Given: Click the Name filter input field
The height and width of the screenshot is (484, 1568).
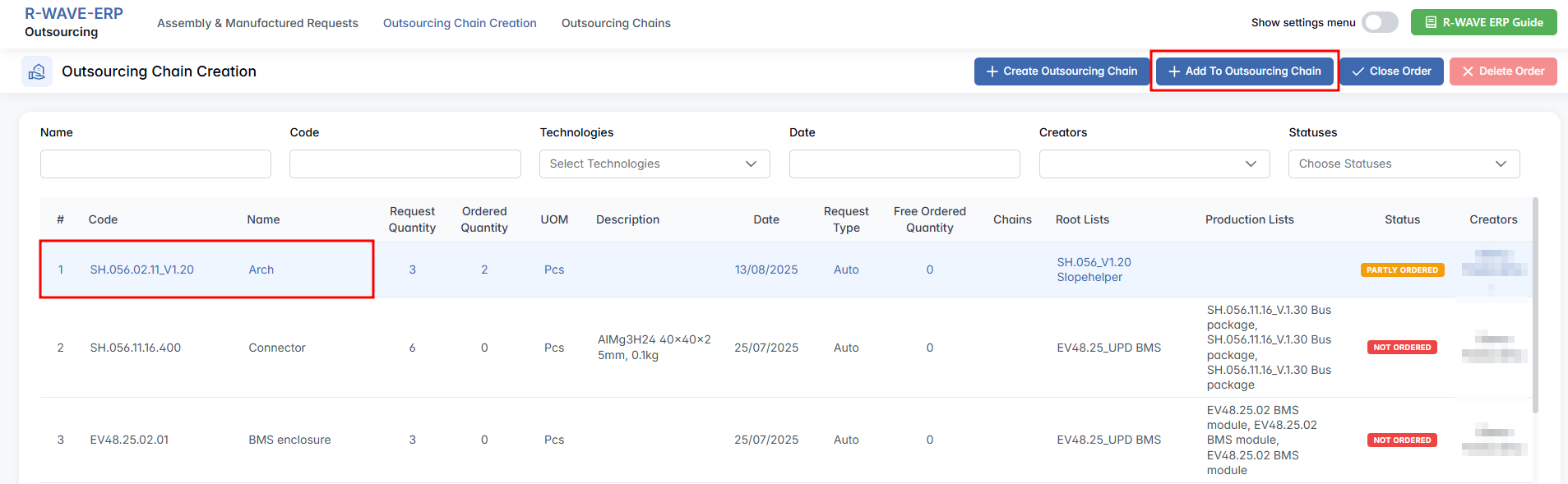Looking at the screenshot, I should 155,164.
